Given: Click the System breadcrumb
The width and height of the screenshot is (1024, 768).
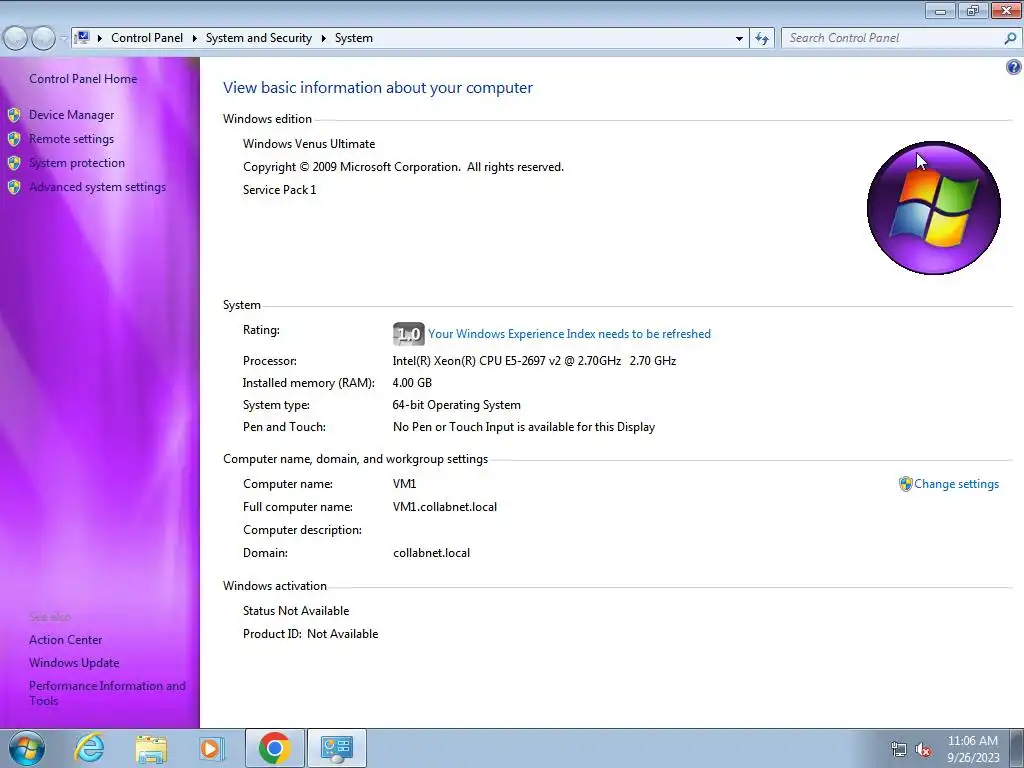Looking at the screenshot, I should tap(354, 38).
